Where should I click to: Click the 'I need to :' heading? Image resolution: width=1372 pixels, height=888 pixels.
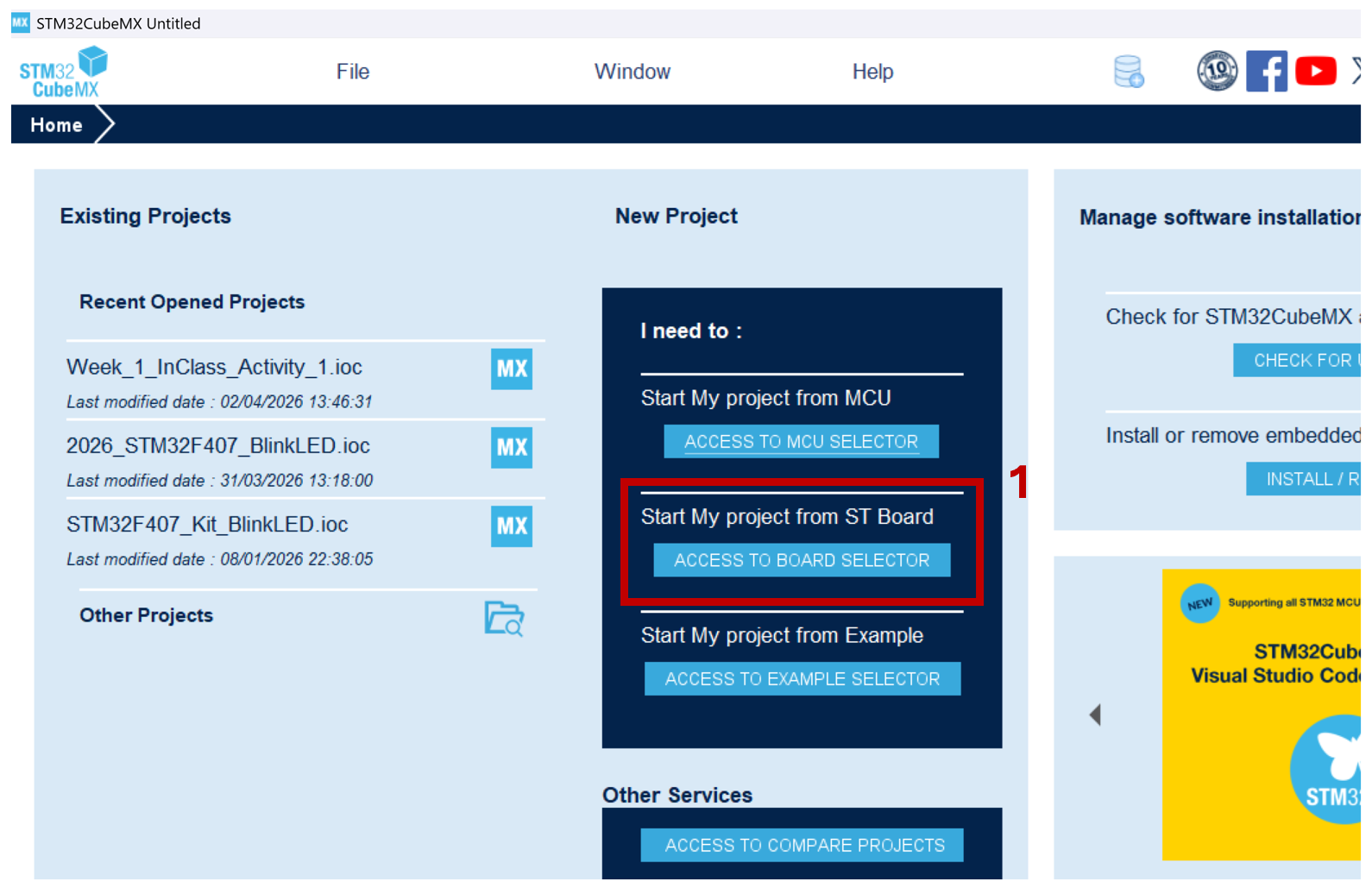pos(690,331)
